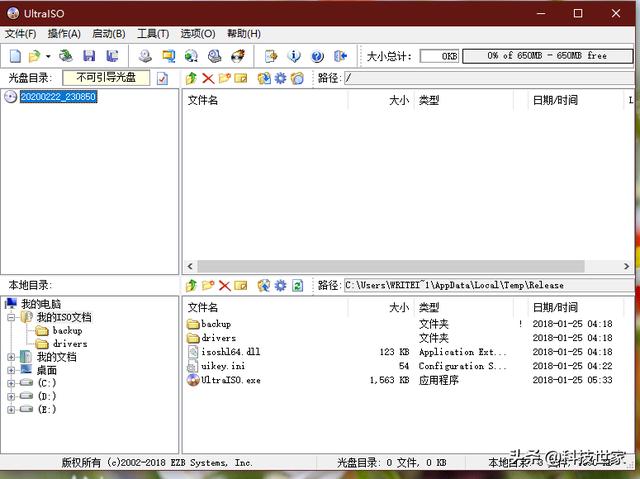Click Refresh icon in local directory toolbar

tap(297, 285)
